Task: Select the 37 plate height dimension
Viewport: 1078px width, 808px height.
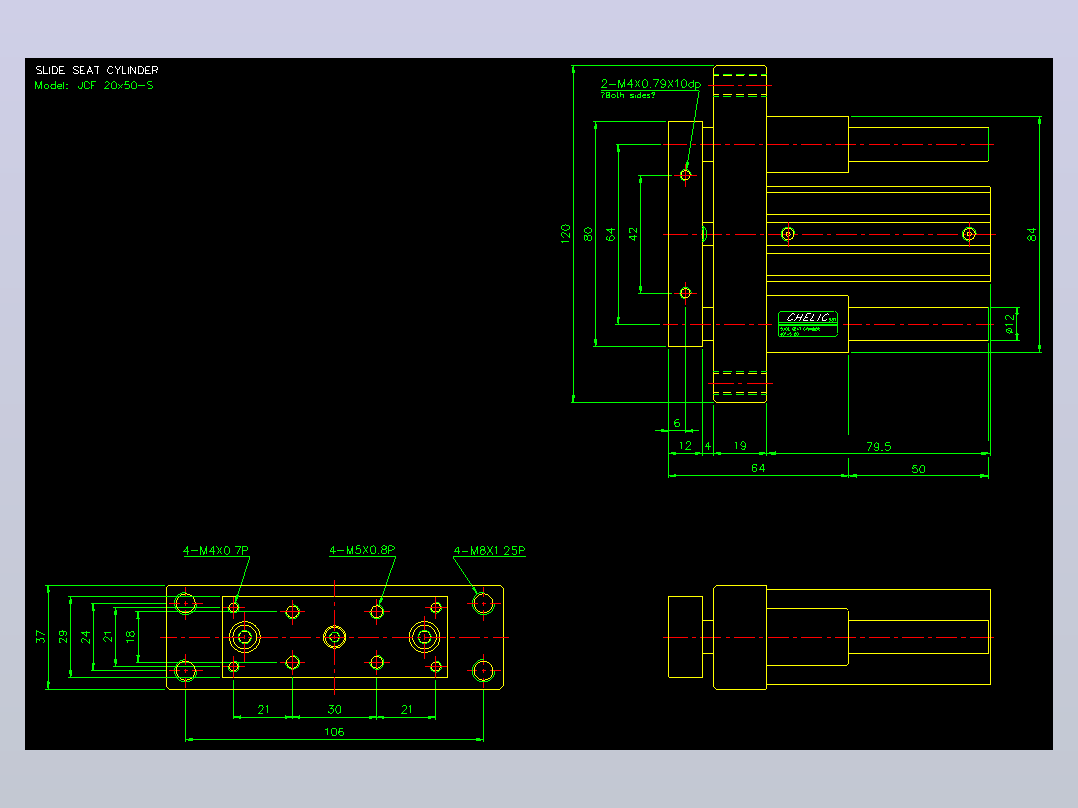Action: pyautogui.click(x=41, y=637)
